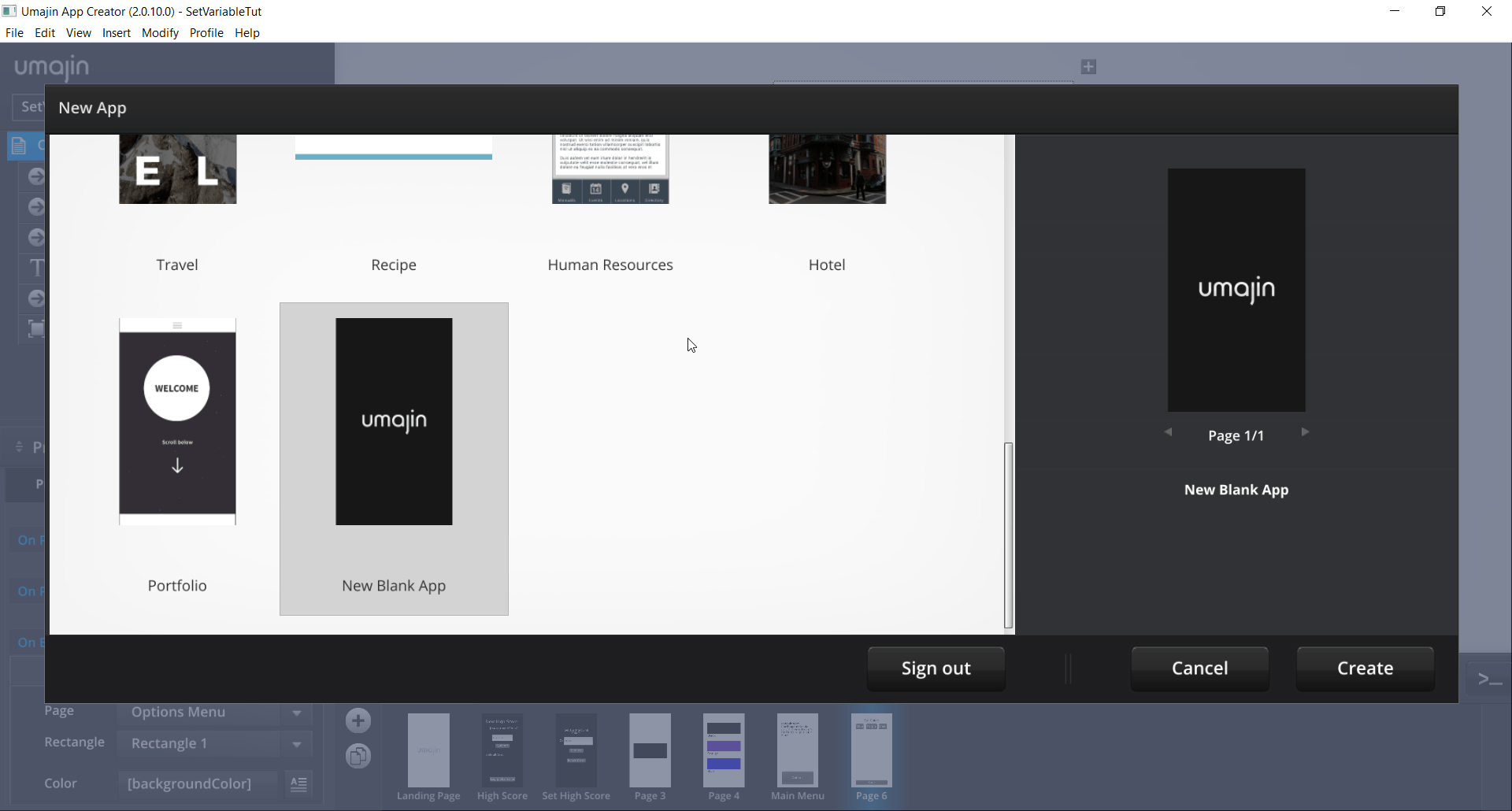Click the next page arrow in preview
Image resolution: width=1512 pixels, height=811 pixels.
point(1305,432)
